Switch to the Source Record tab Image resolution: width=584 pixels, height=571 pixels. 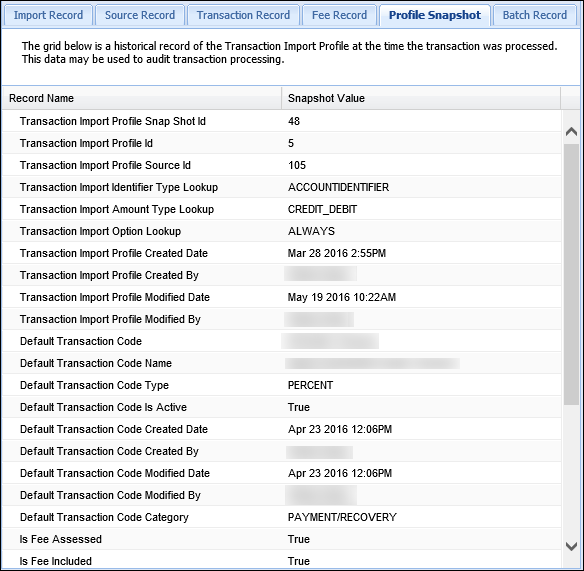(x=140, y=15)
